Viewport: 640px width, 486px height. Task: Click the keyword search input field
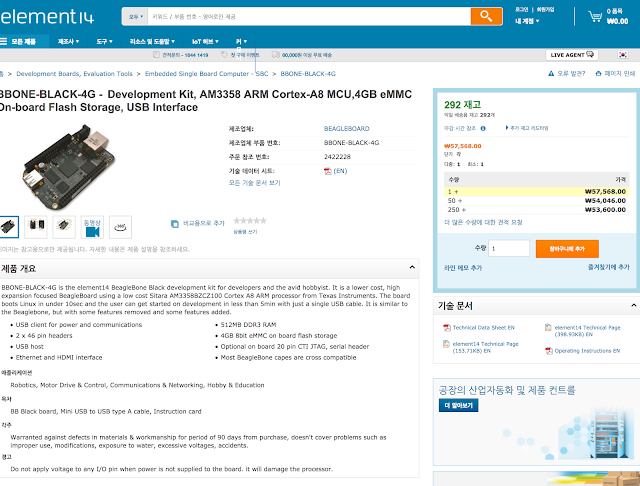pos(309,17)
